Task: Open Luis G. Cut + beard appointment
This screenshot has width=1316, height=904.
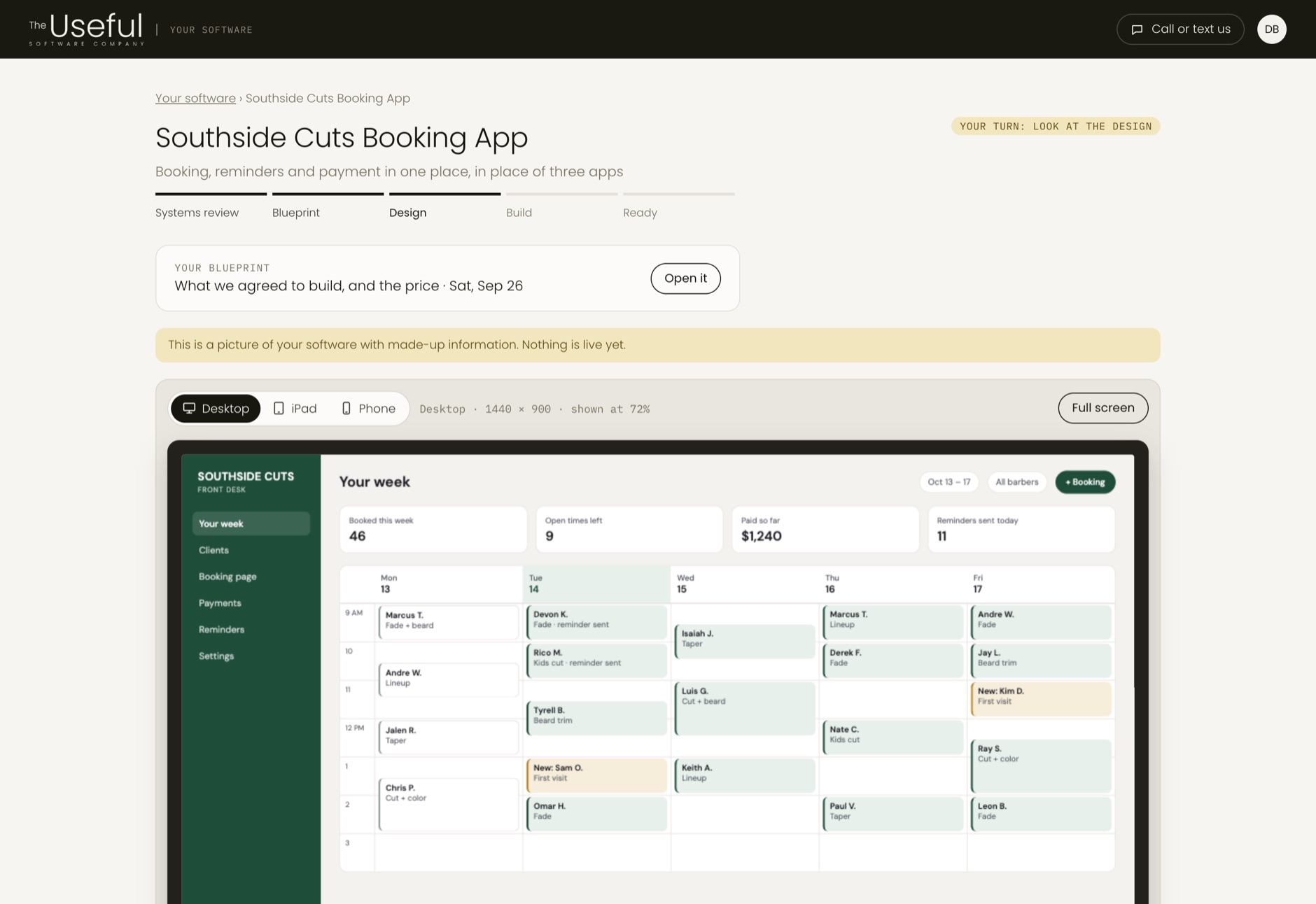Action: [745, 709]
